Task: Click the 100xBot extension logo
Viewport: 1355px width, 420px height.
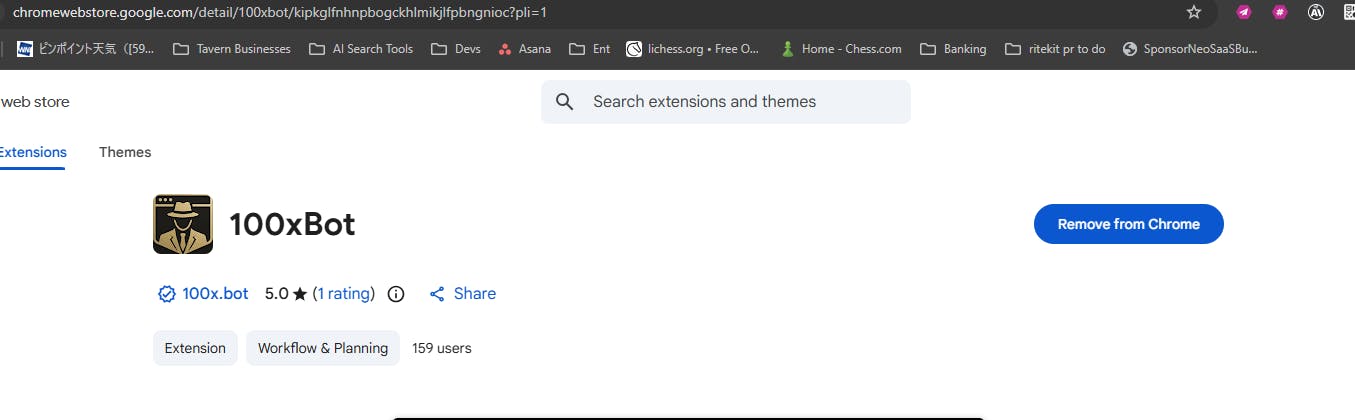Action: coord(183,224)
